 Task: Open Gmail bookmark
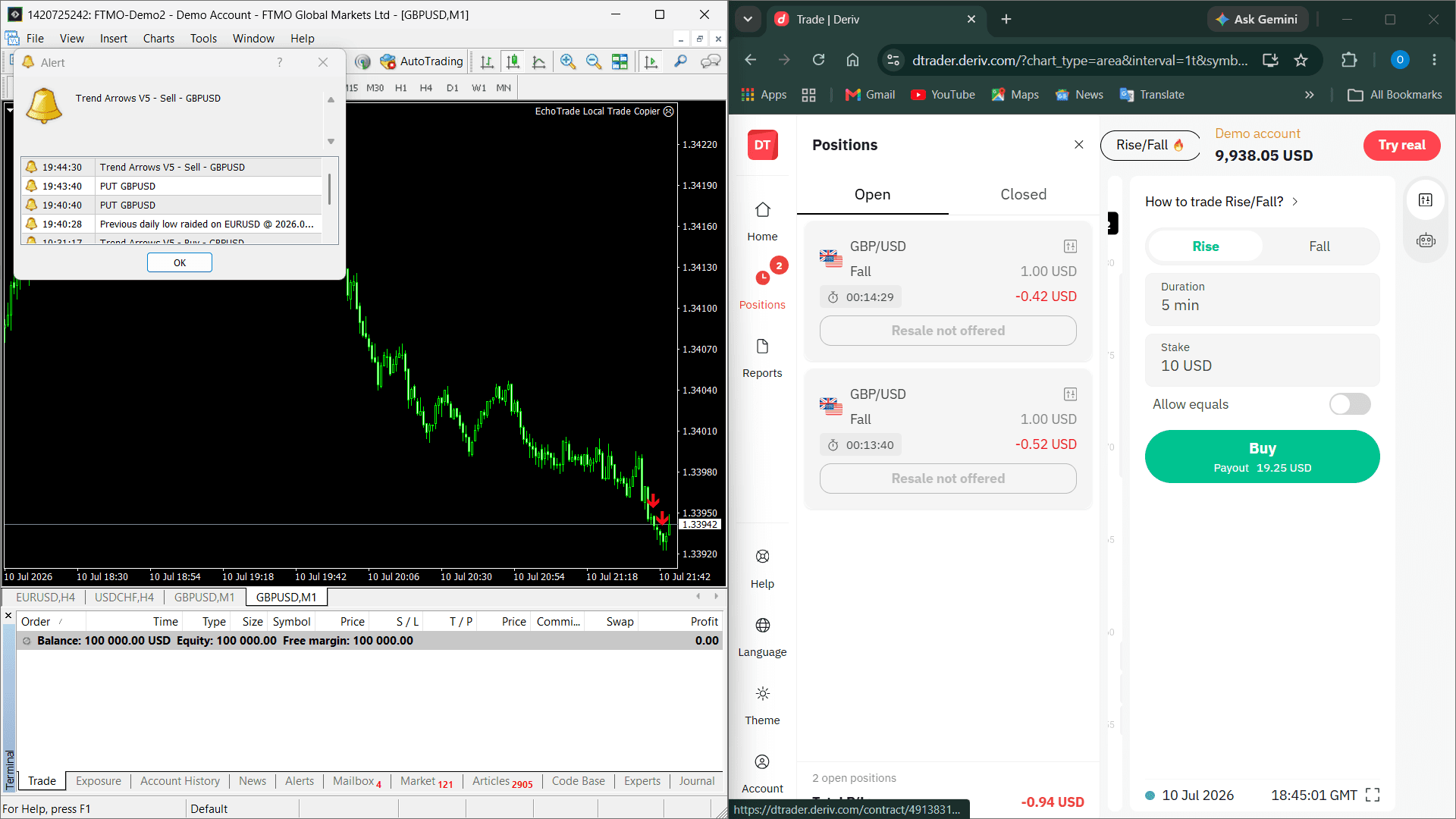coord(870,95)
